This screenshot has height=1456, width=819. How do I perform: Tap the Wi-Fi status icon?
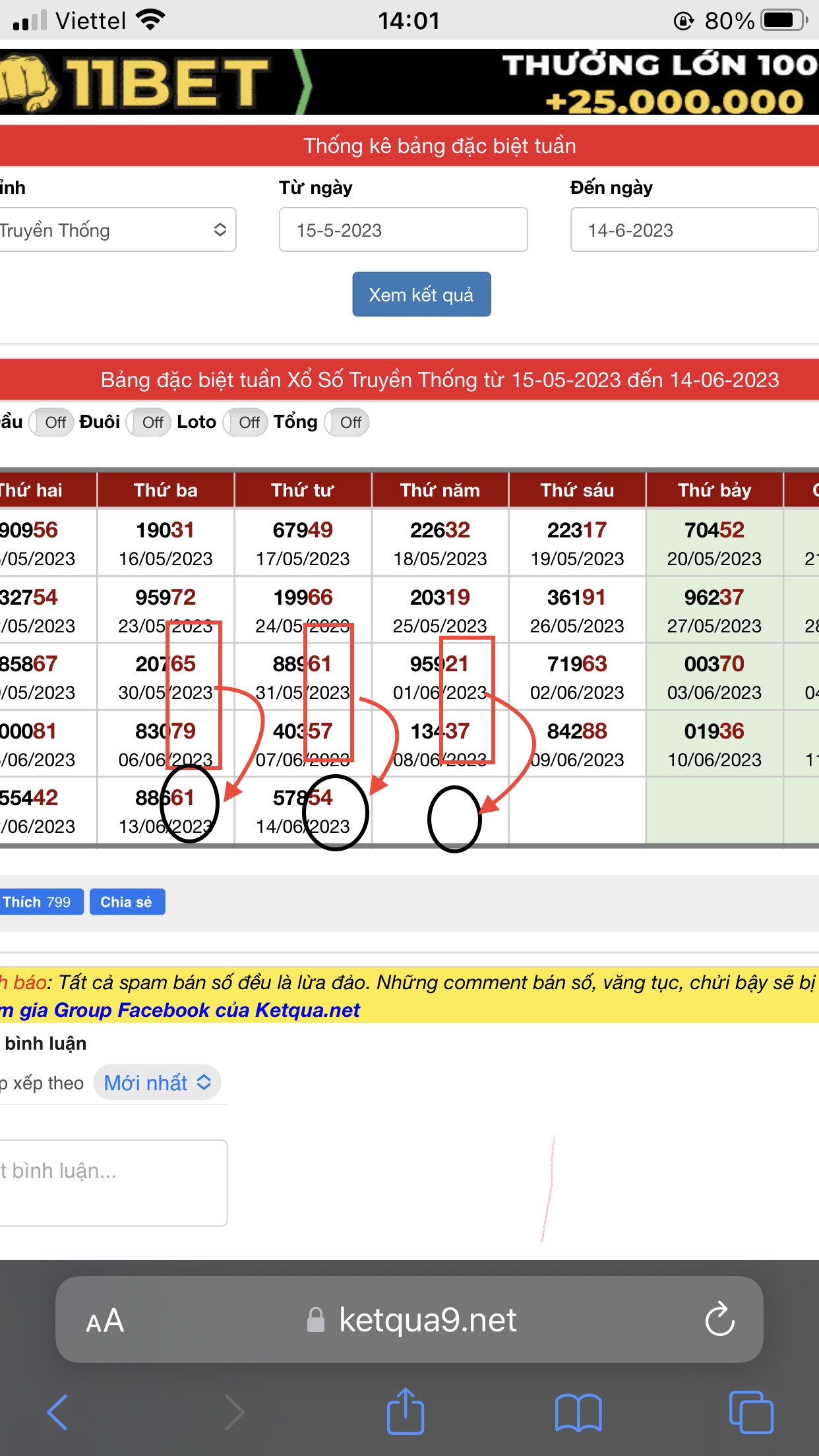(150, 20)
